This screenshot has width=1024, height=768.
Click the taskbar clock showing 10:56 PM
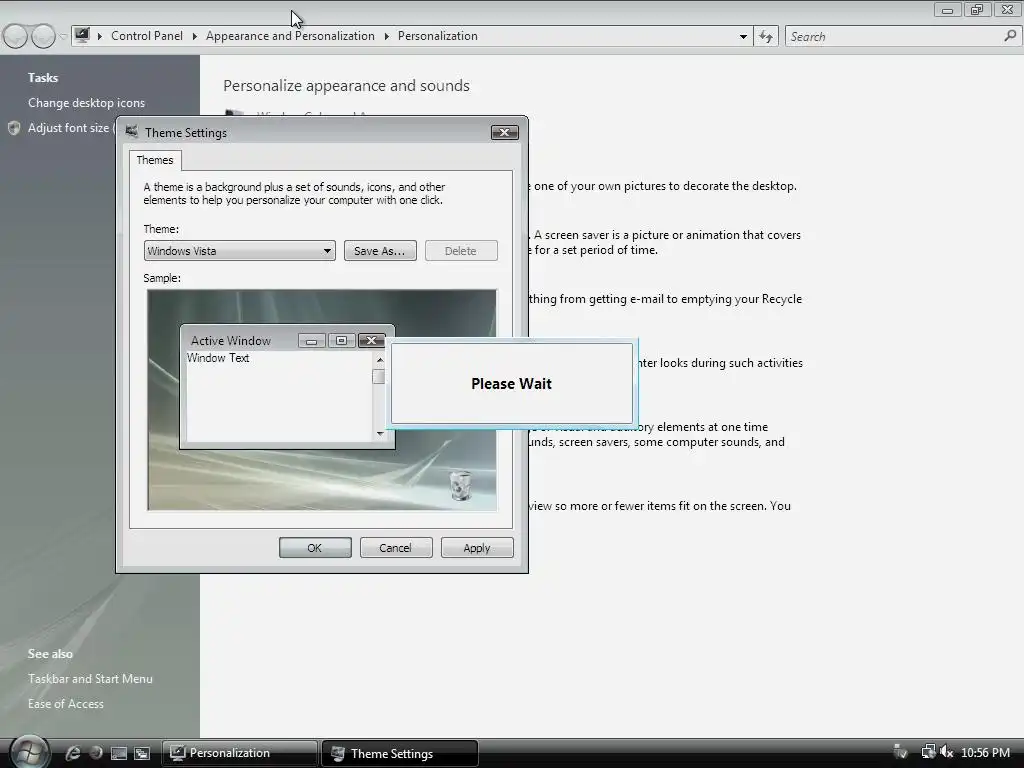pyautogui.click(x=985, y=752)
